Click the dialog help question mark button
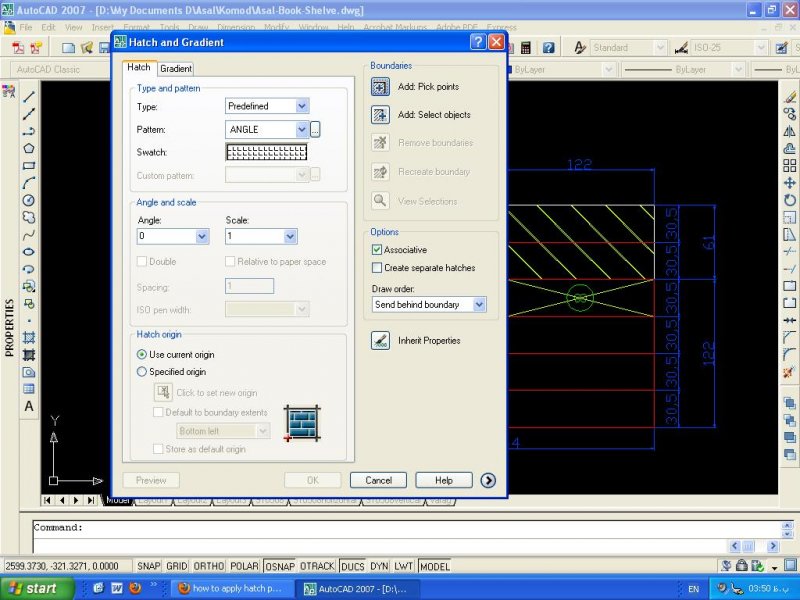This screenshot has width=800, height=600. (478, 42)
